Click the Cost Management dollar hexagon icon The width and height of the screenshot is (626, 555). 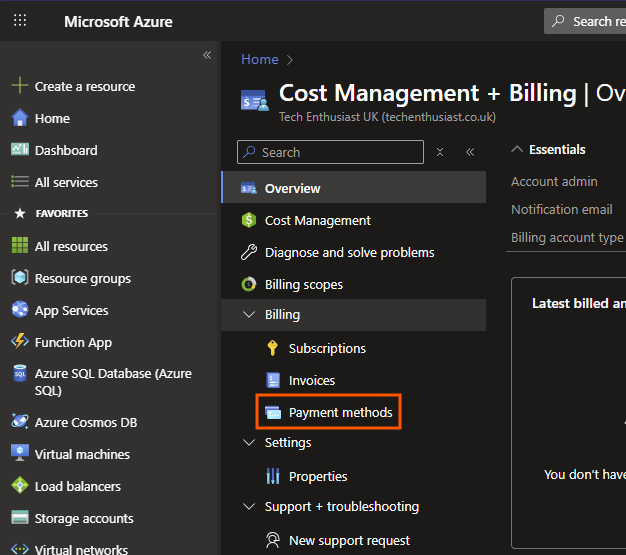pyautogui.click(x=249, y=220)
